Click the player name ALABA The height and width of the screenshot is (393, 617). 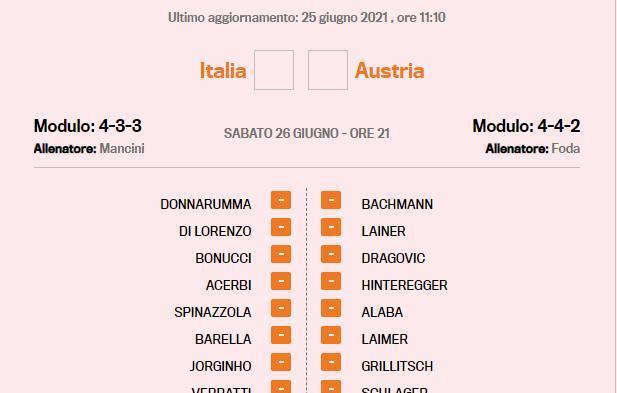tap(382, 312)
